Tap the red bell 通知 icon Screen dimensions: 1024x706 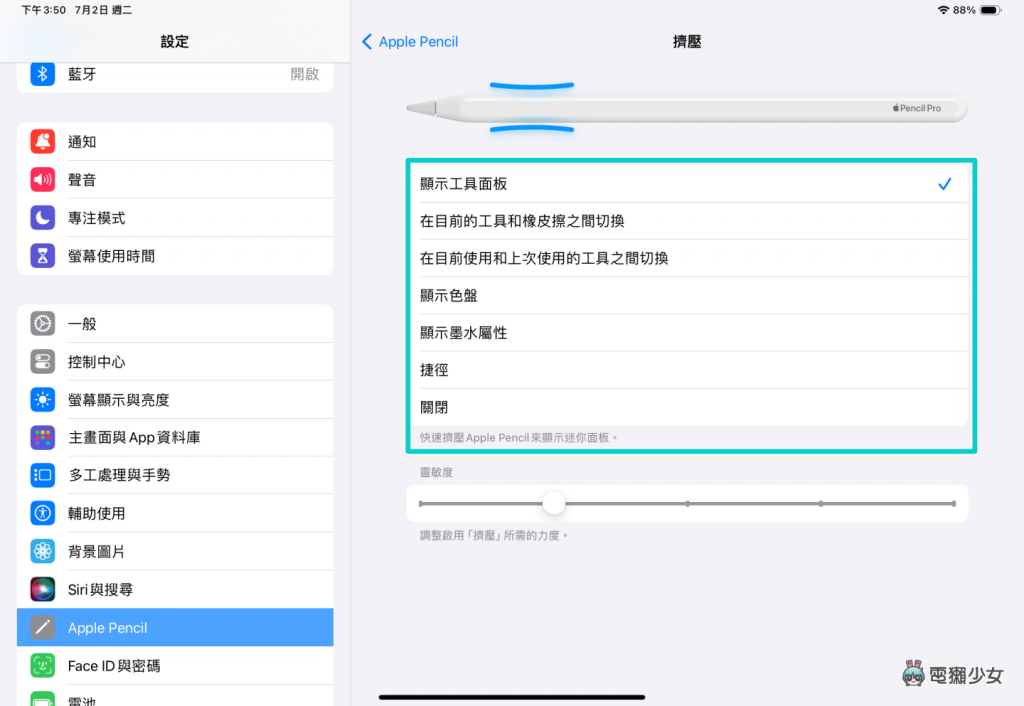click(42, 142)
